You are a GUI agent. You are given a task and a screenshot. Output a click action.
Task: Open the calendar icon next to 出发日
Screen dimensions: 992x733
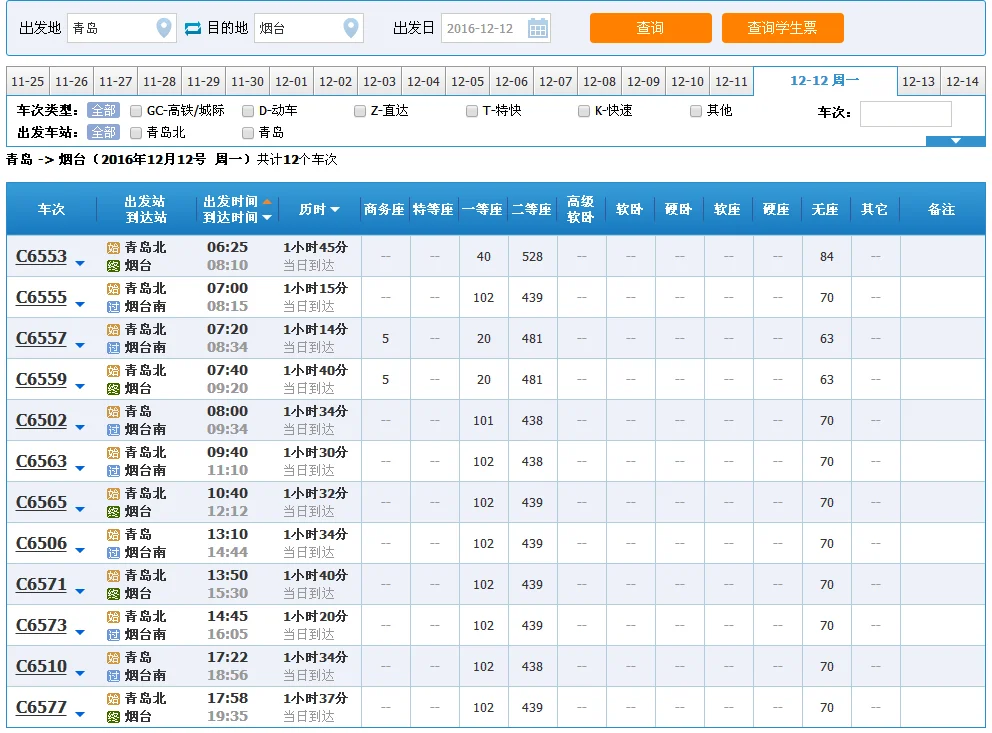(x=538, y=27)
